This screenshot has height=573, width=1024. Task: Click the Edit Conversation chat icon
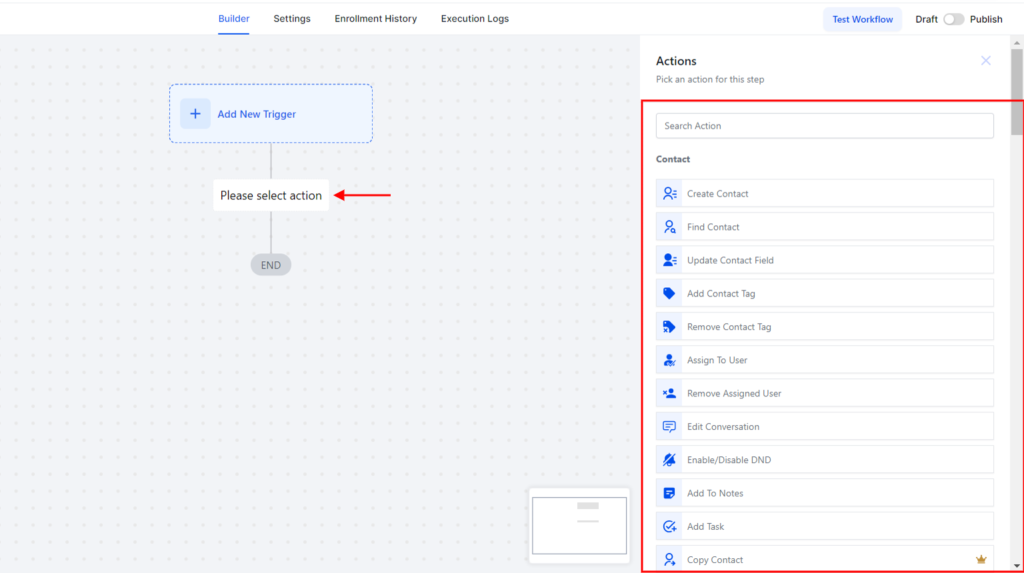669,427
